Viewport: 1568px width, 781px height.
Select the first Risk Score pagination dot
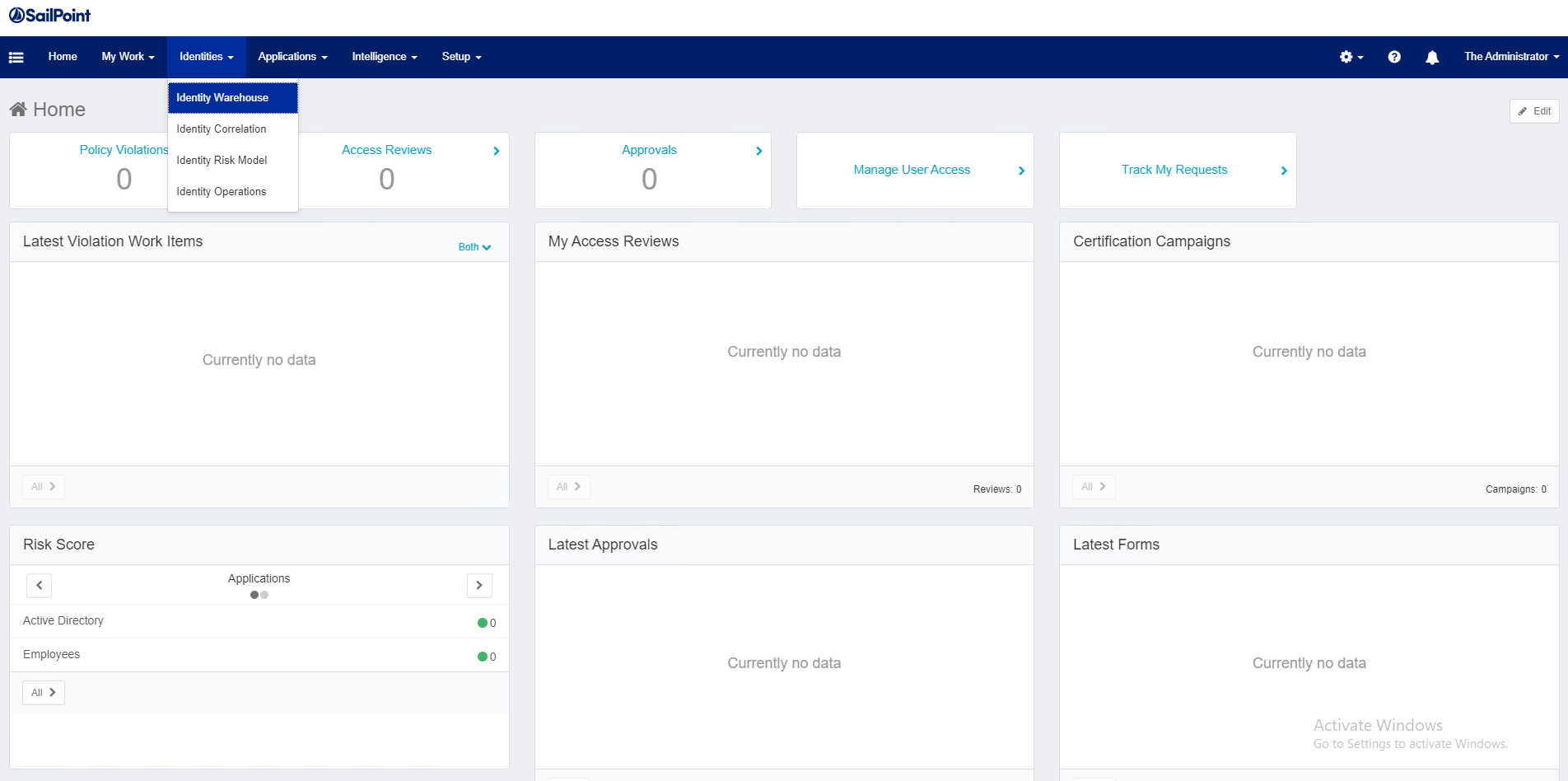(x=254, y=595)
